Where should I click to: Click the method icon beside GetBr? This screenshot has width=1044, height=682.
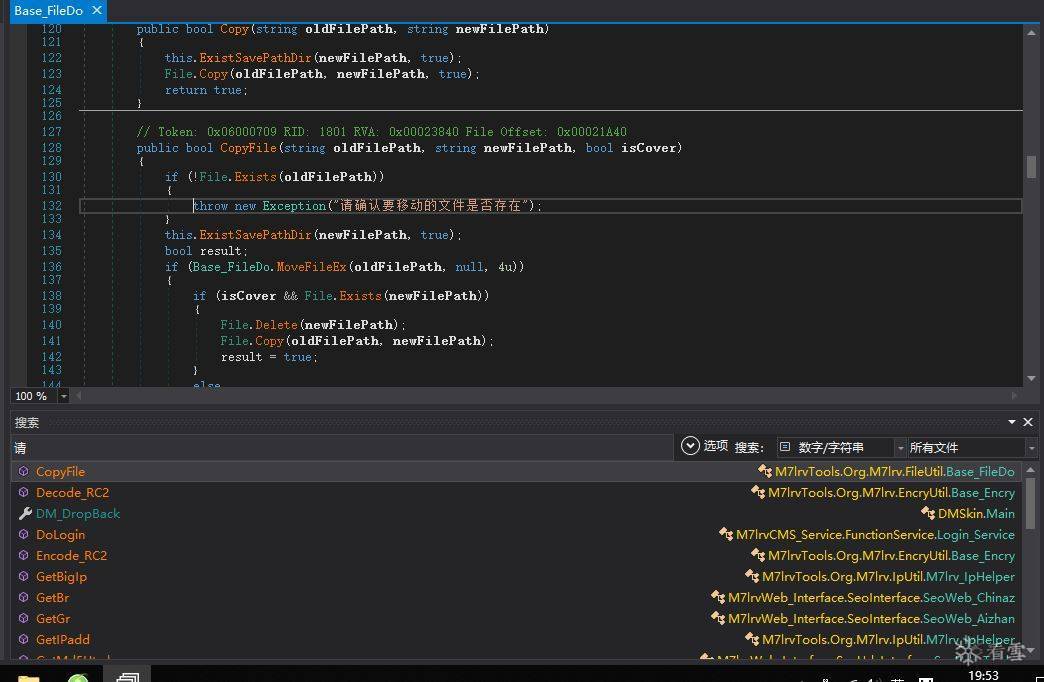[x=24, y=597]
